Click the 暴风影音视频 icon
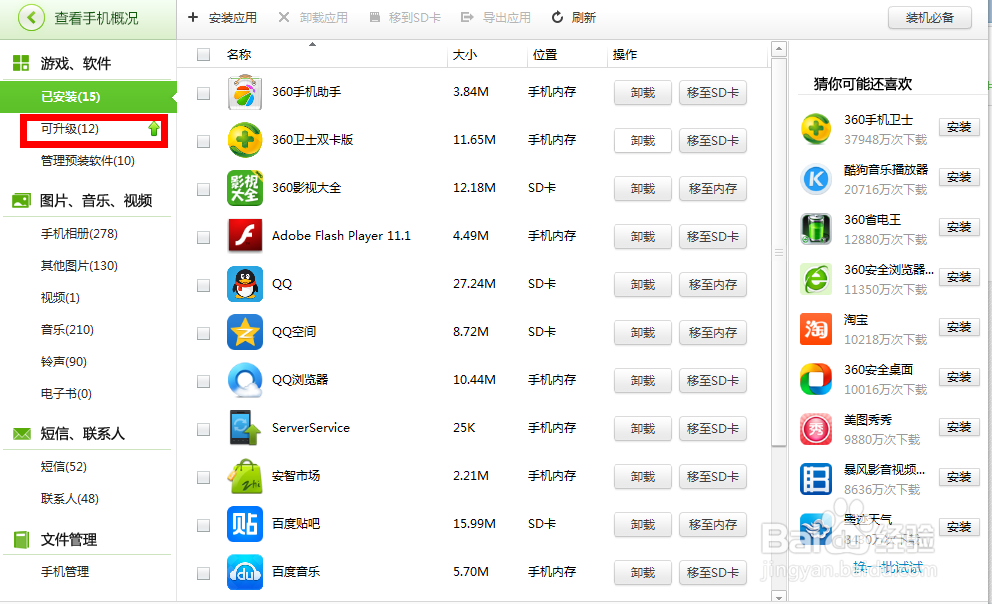Viewport: 992px width, 604px height. pos(816,479)
